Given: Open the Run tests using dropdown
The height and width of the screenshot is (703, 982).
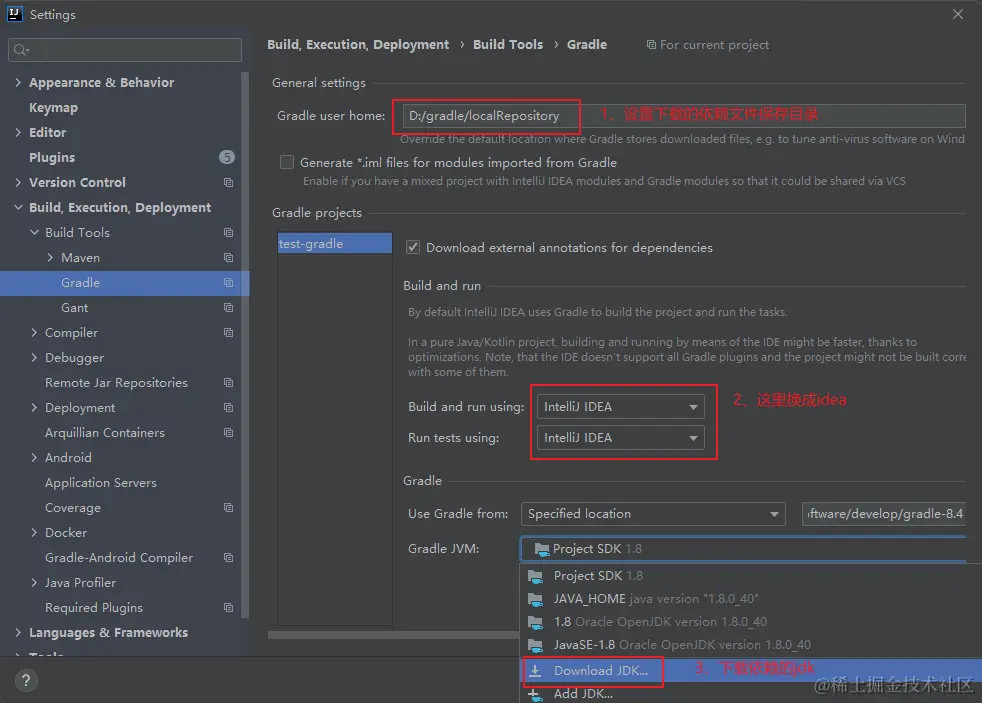Looking at the screenshot, I should [x=621, y=438].
